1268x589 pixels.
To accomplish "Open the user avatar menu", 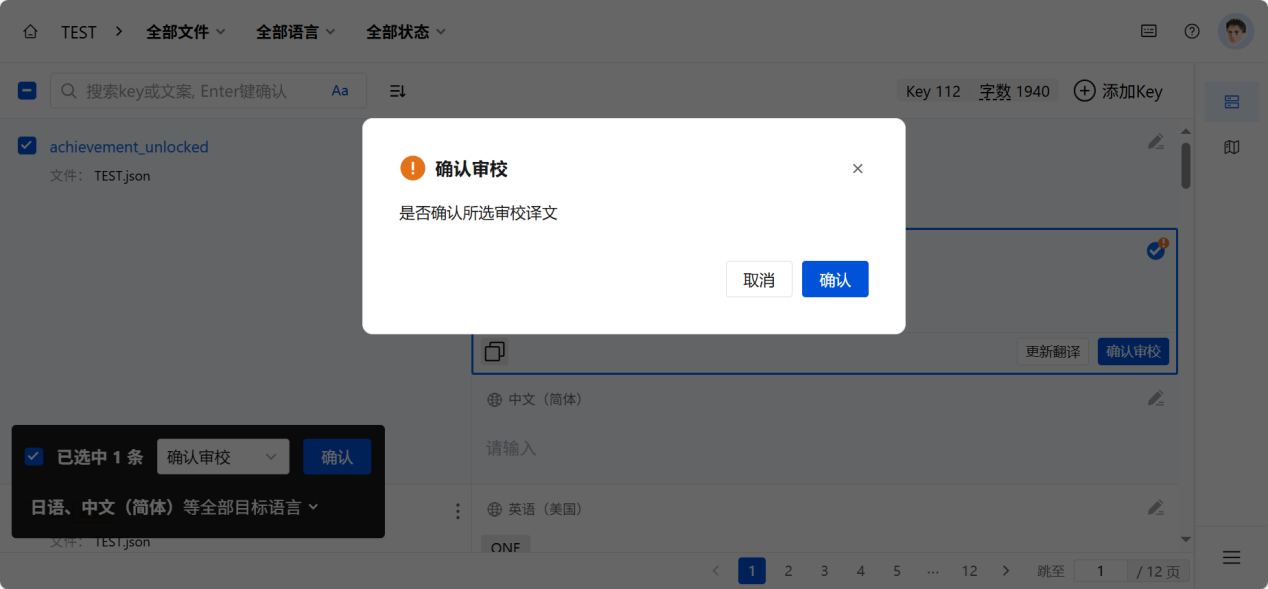I will click(1236, 32).
